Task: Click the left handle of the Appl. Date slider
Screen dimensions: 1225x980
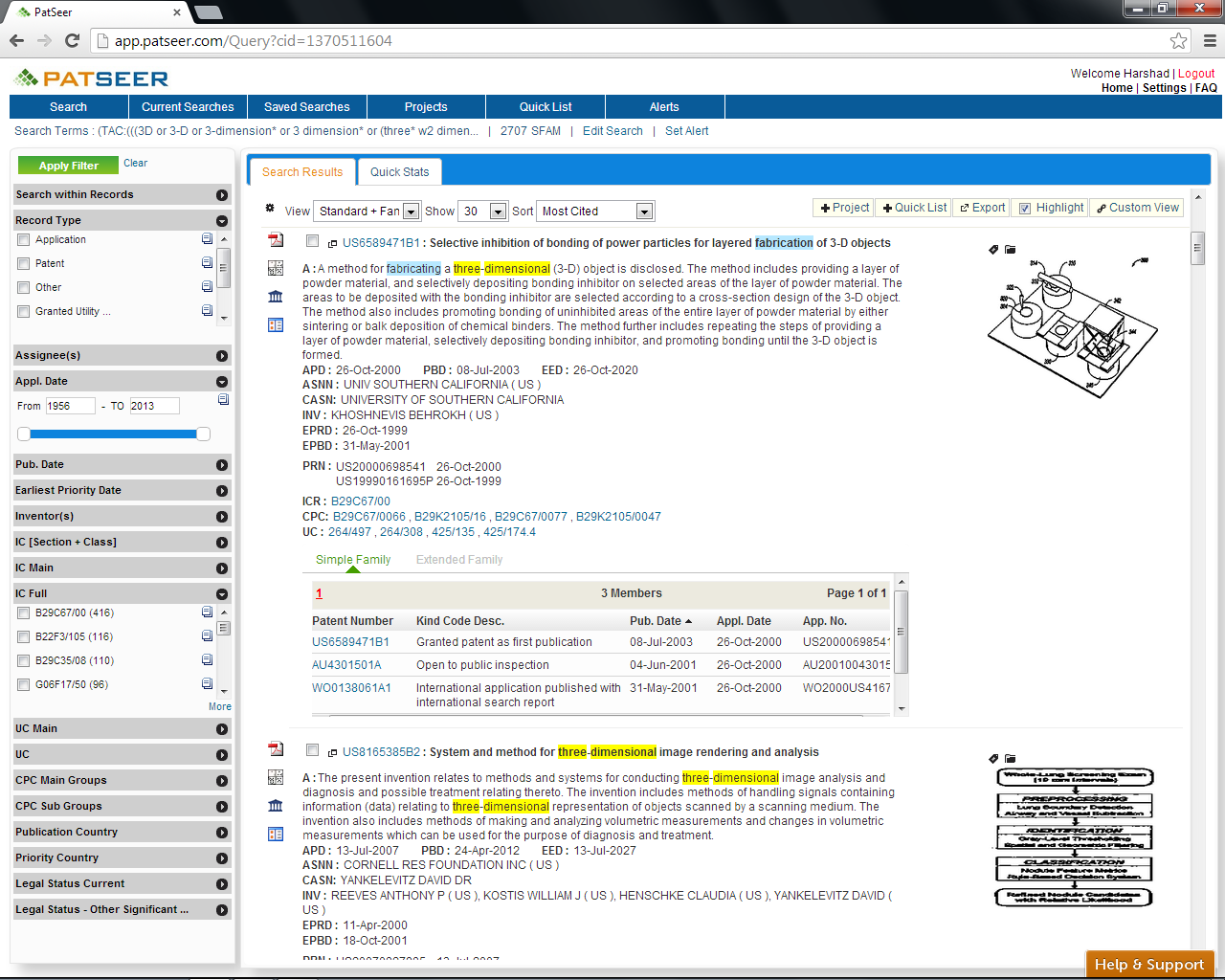Action: (24, 434)
